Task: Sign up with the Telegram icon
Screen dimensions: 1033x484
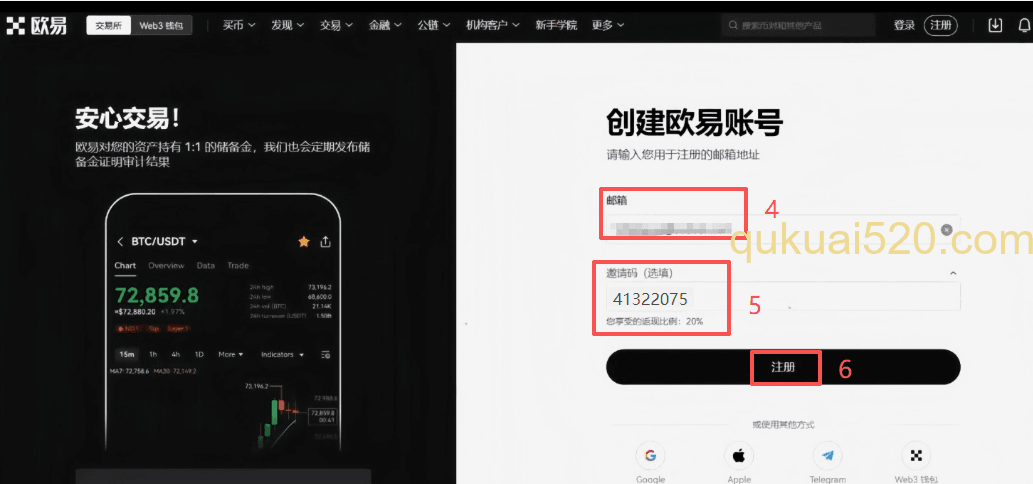Action: [x=827, y=456]
